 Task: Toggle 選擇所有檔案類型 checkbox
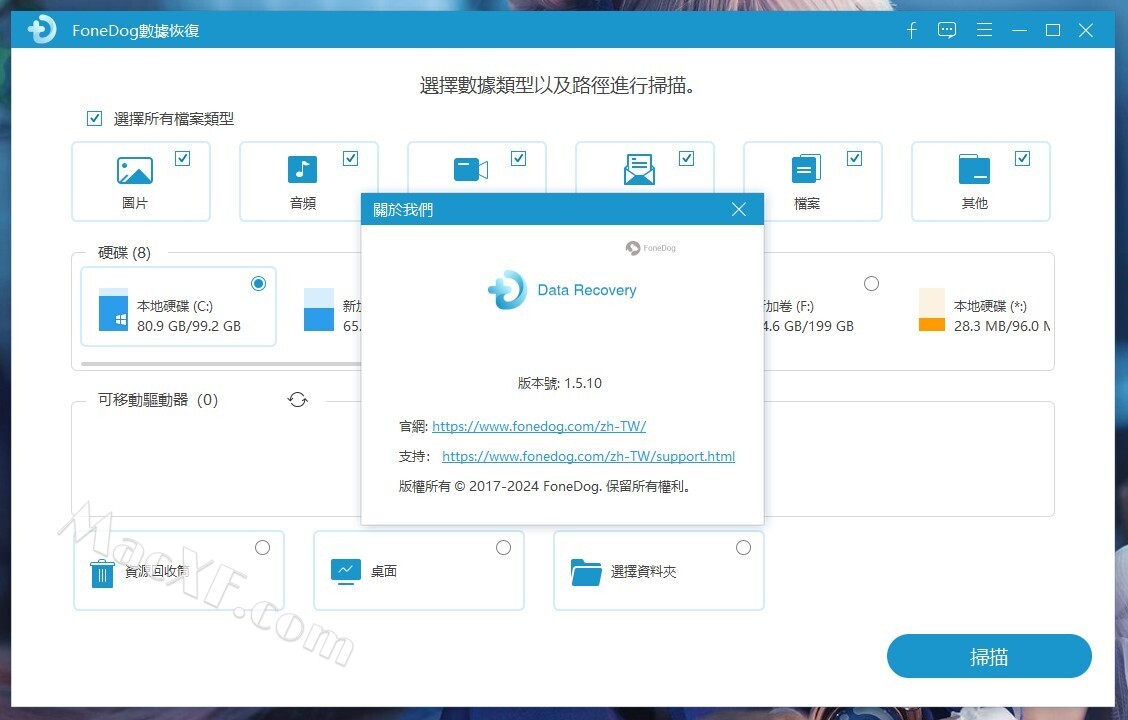(94, 118)
